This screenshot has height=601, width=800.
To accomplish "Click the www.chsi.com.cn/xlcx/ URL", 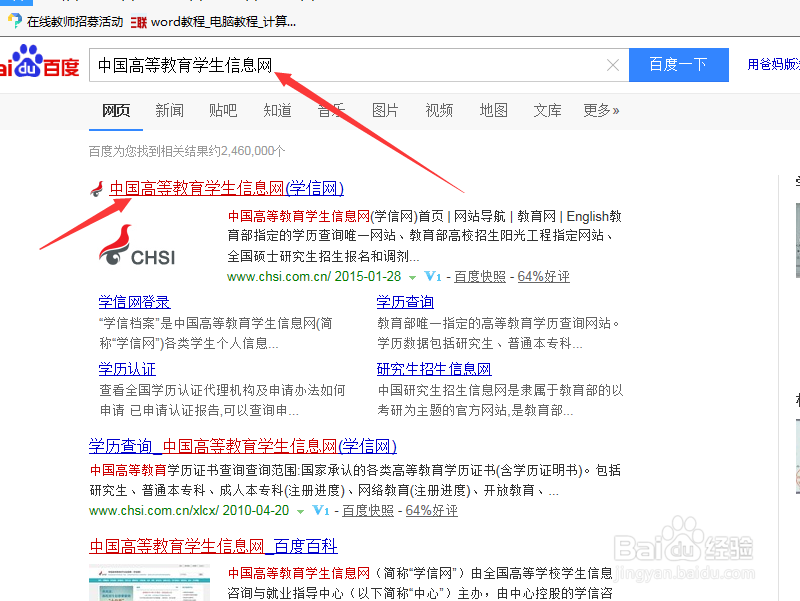I will tap(189, 511).
